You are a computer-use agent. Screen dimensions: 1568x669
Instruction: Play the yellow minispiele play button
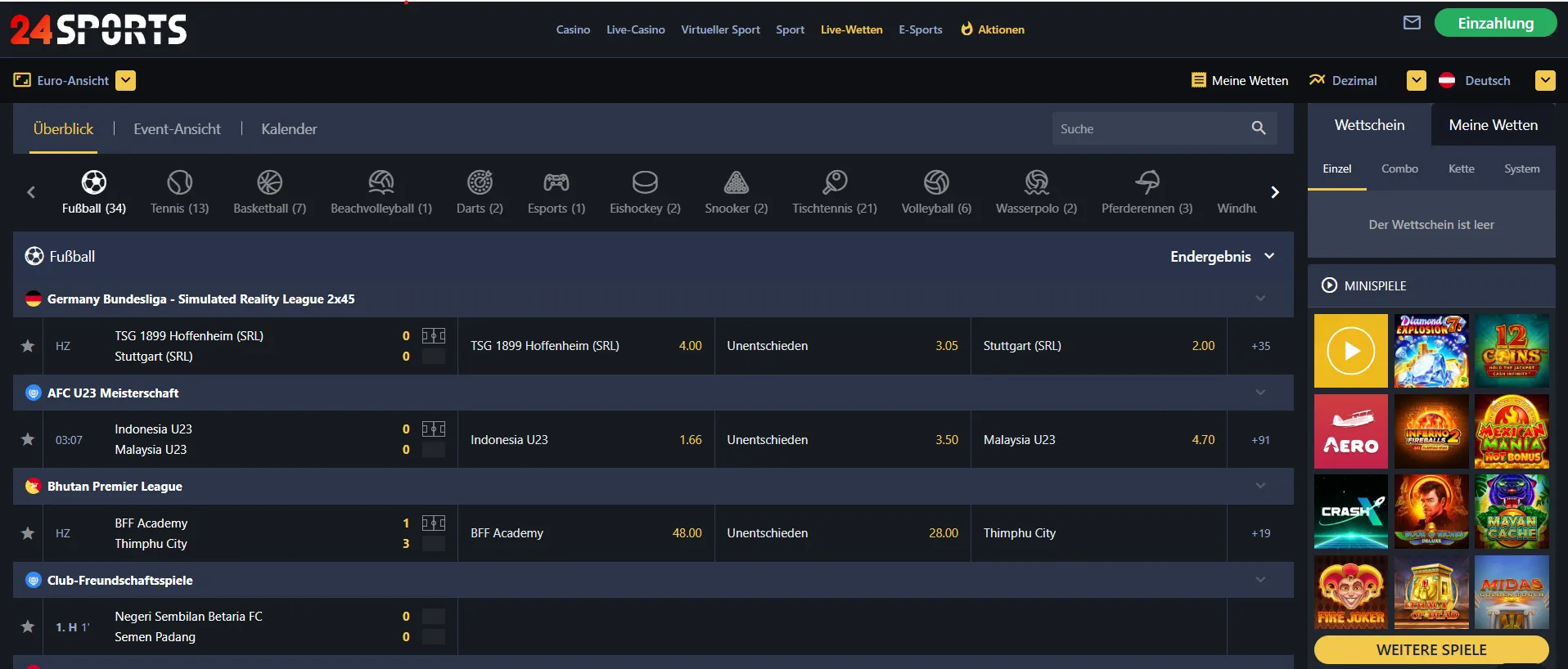tap(1351, 351)
